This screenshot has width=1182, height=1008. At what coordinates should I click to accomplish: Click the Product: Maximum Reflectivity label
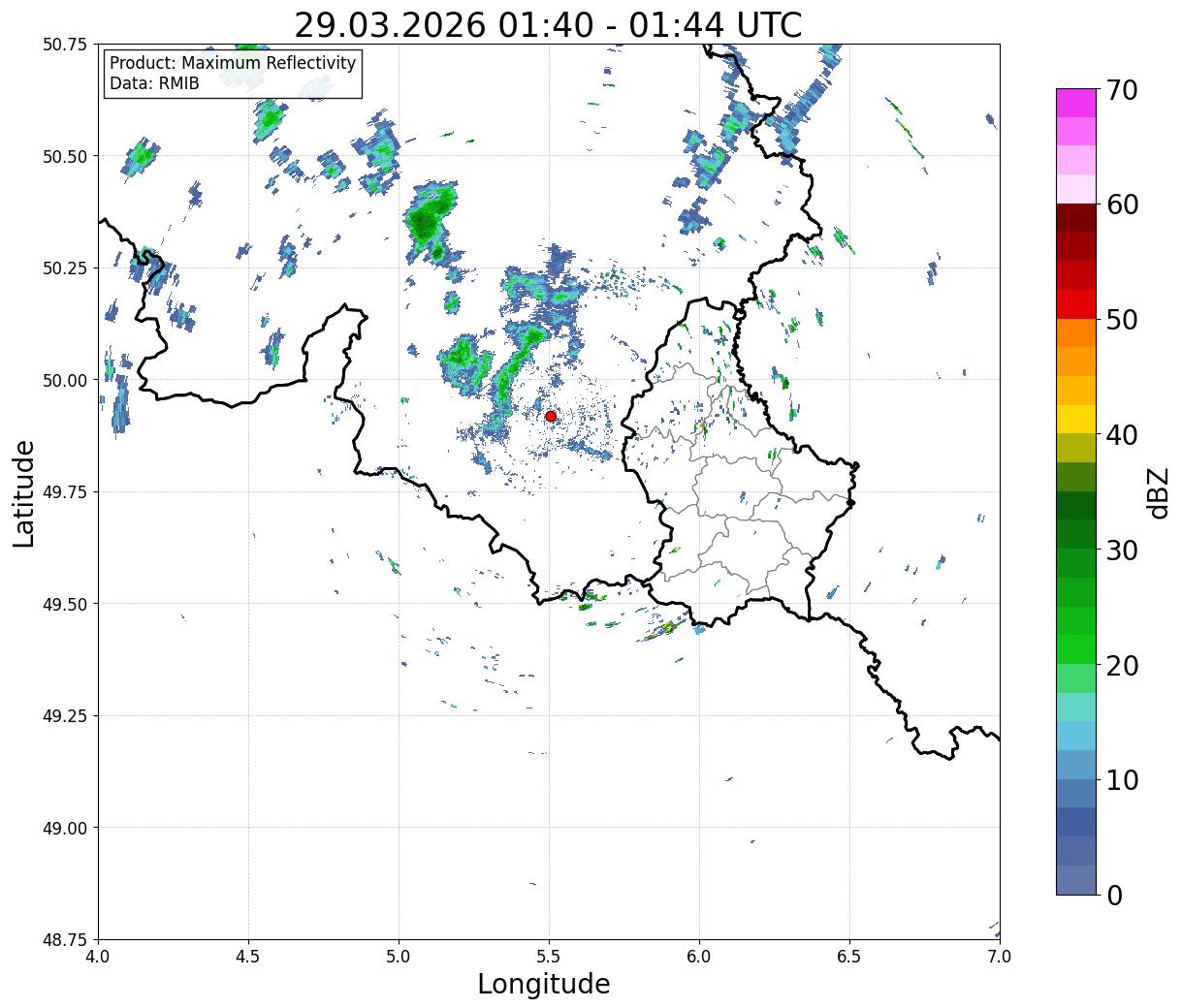tap(233, 63)
